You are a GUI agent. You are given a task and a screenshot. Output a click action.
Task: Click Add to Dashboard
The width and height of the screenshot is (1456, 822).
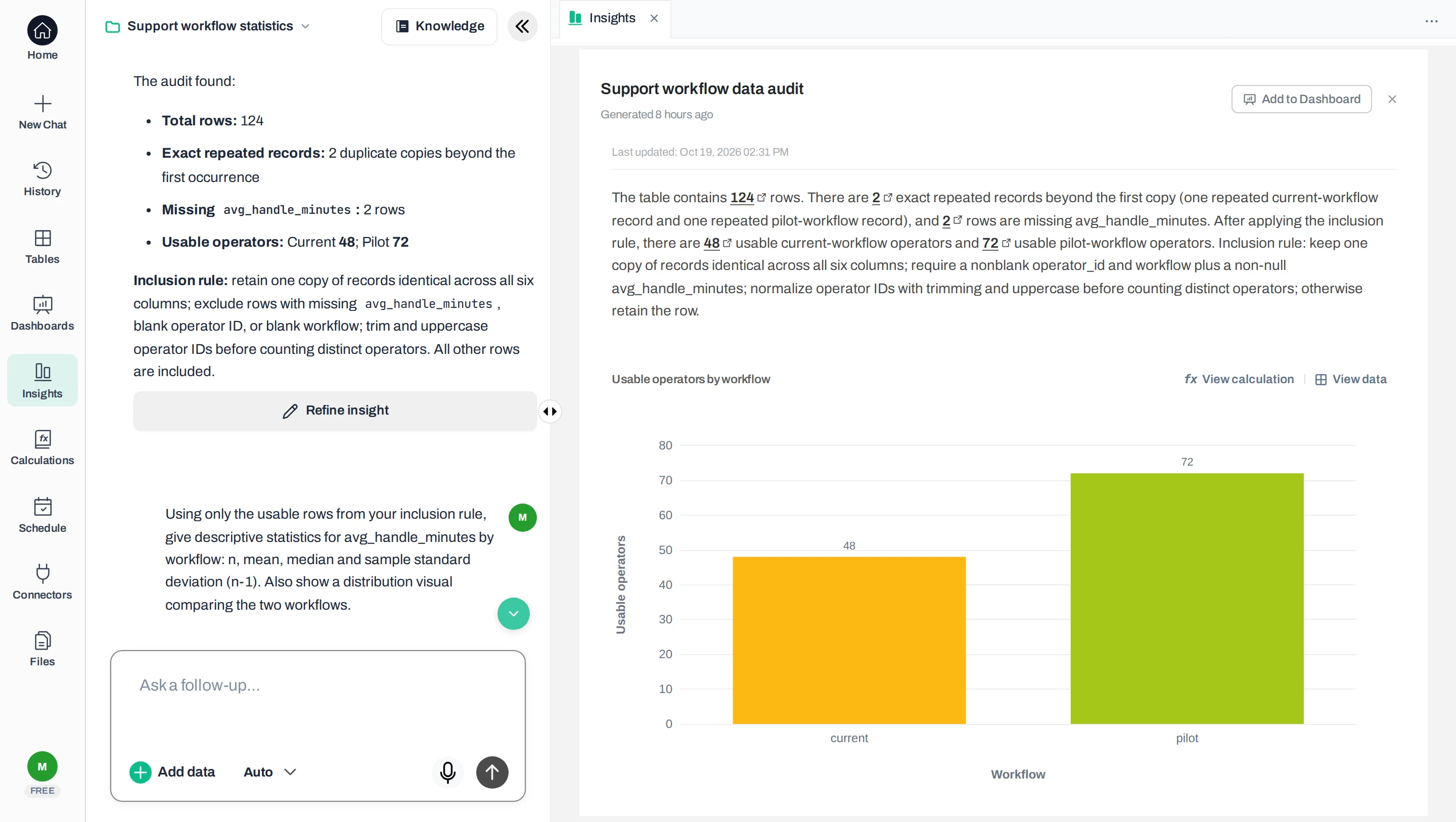[x=1301, y=100]
